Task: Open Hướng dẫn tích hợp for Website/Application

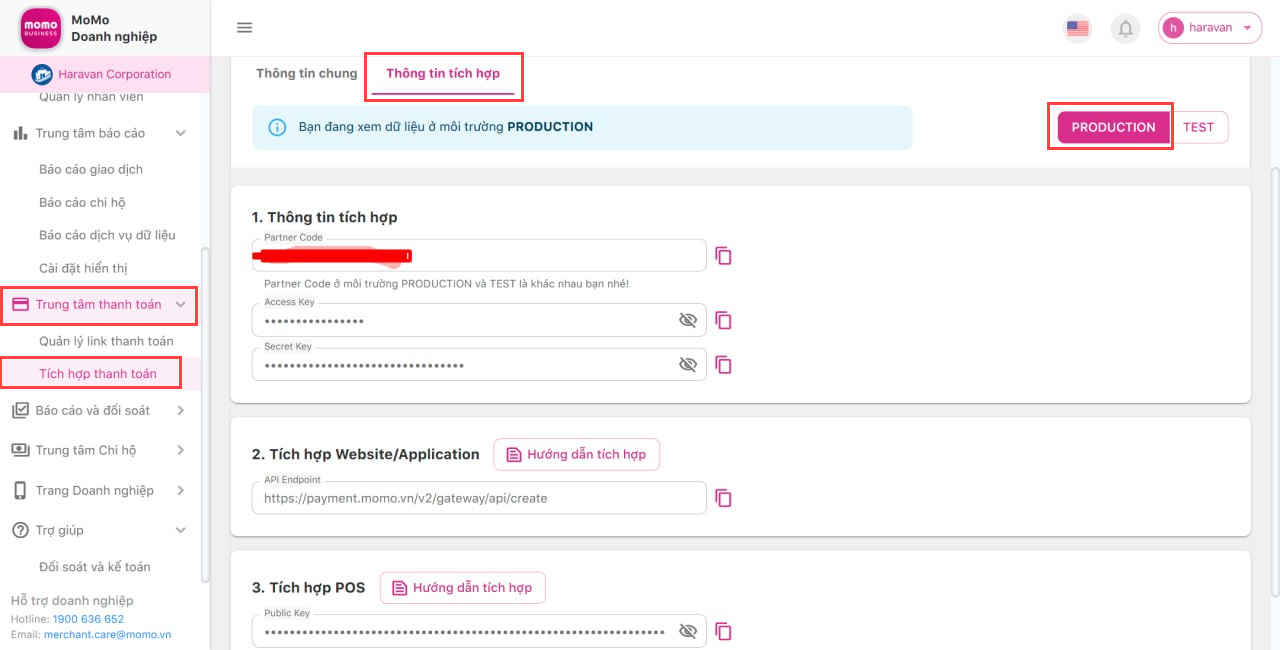Action: pos(577,454)
